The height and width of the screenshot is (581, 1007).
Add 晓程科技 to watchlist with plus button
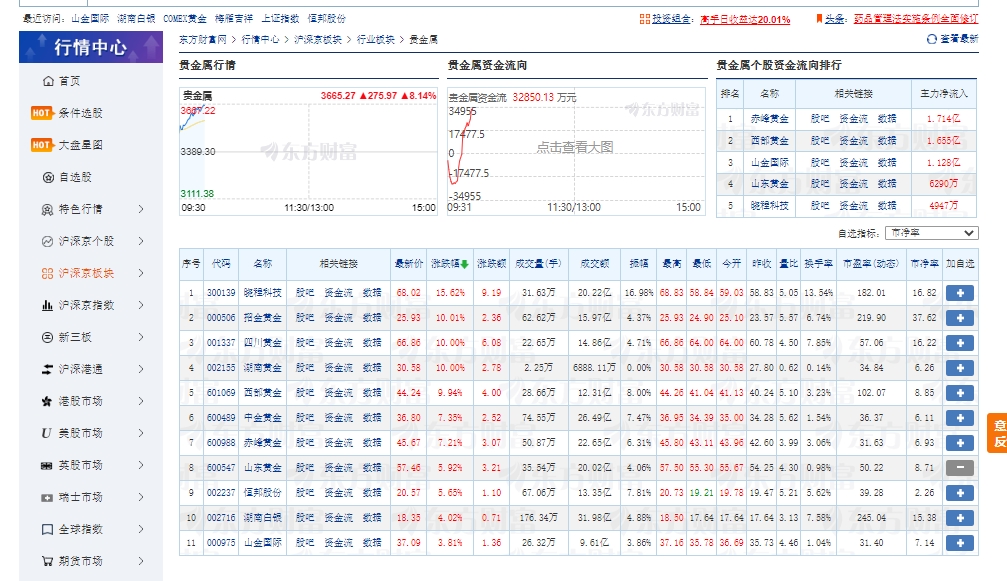point(960,293)
